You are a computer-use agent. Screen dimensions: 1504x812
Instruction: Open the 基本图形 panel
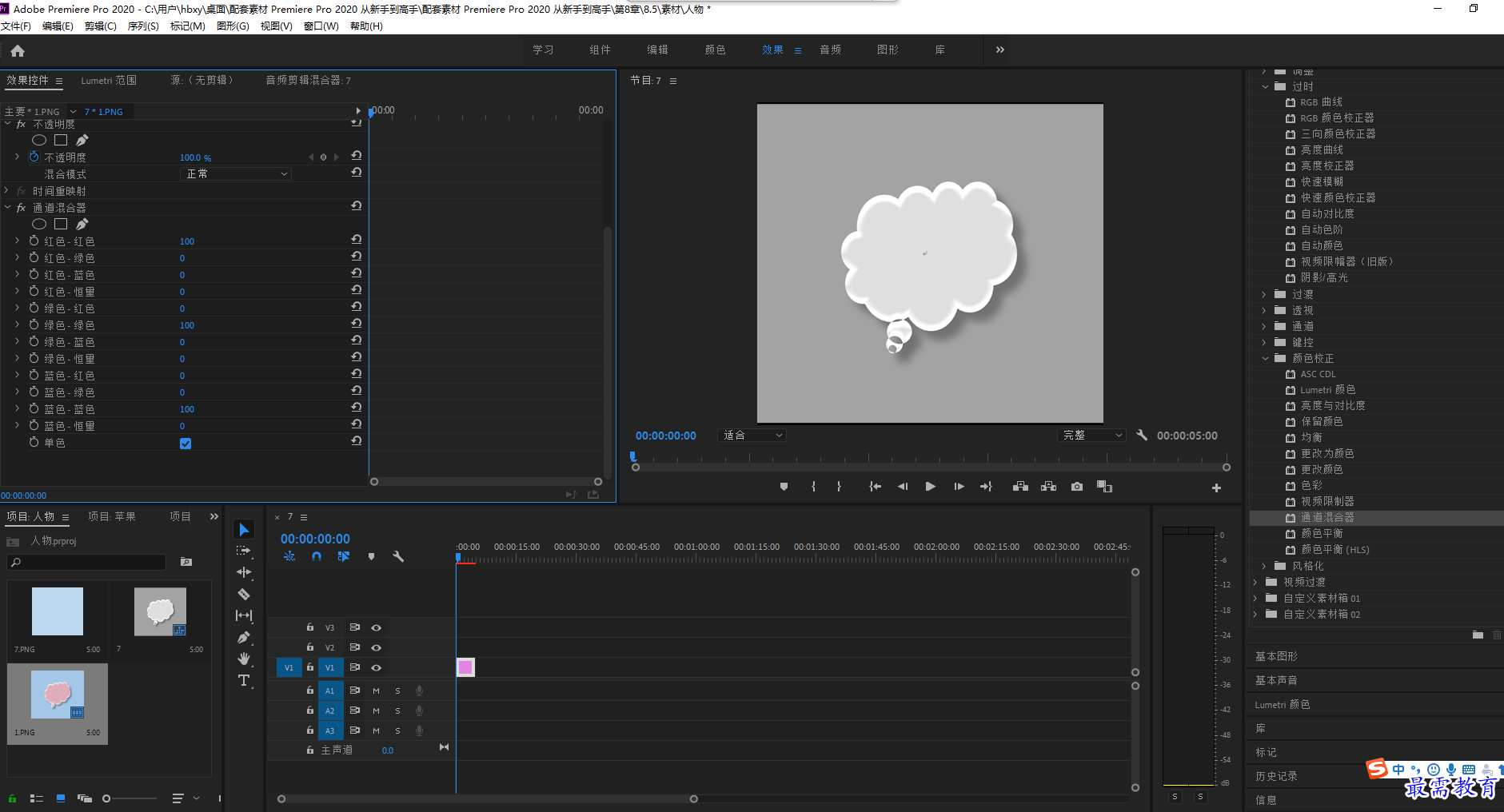[x=1276, y=656]
